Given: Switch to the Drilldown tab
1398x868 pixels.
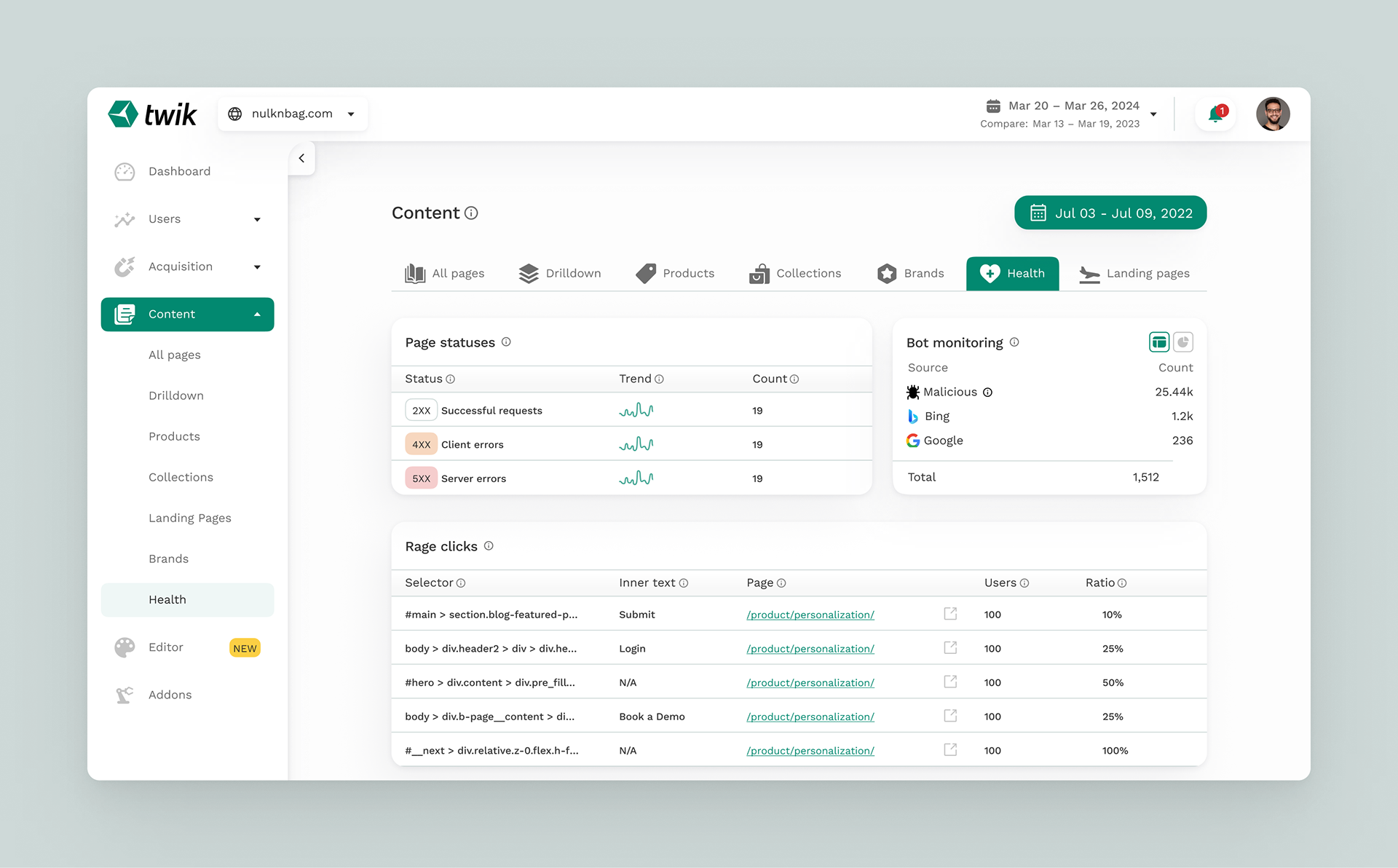Looking at the screenshot, I should (559, 274).
